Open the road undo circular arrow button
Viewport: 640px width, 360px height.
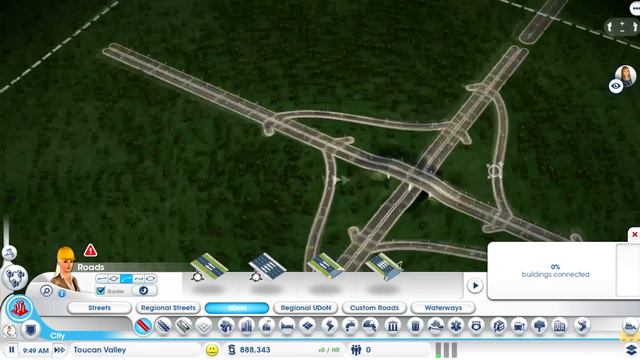pyautogui.click(x=144, y=291)
